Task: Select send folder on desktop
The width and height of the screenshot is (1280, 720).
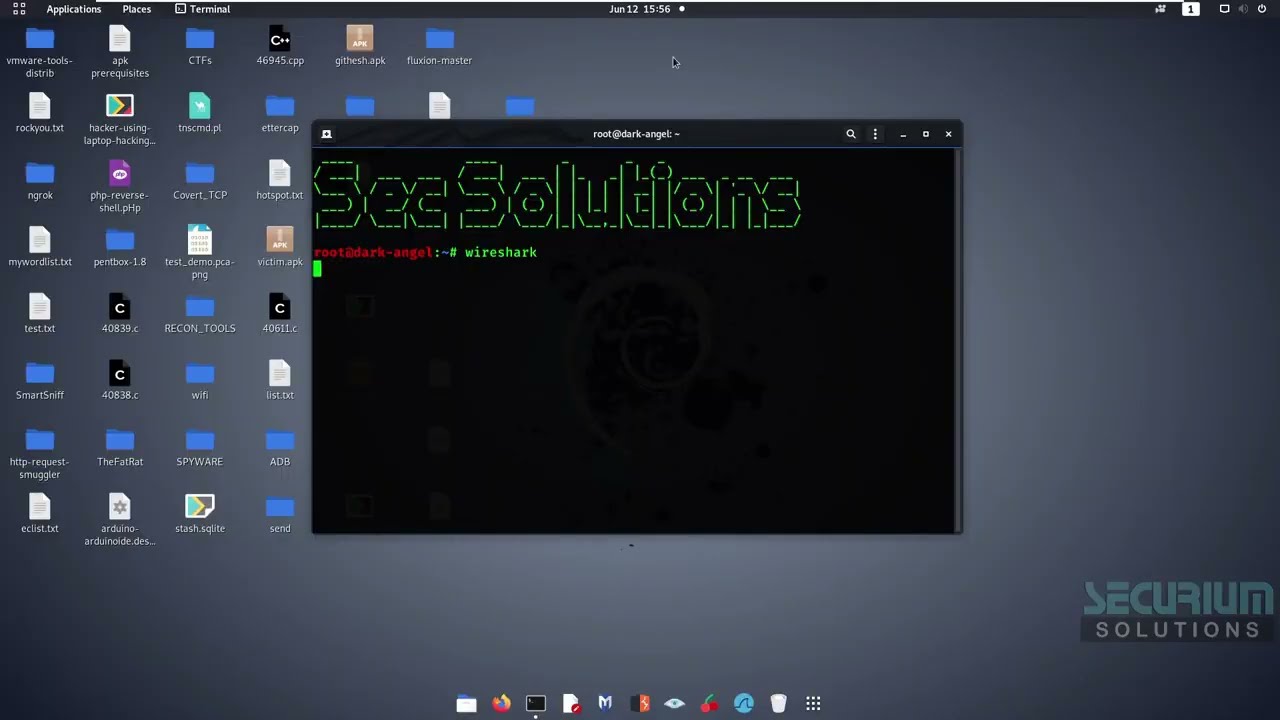Action: click(x=280, y=514)
